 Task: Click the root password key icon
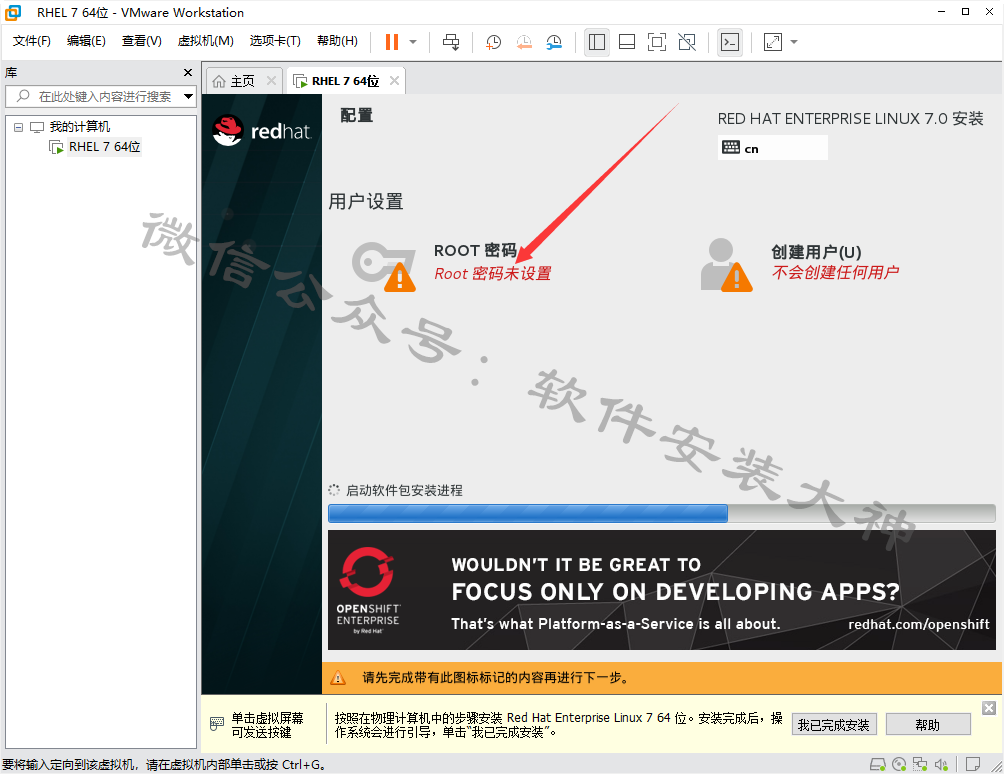point(383,265)
